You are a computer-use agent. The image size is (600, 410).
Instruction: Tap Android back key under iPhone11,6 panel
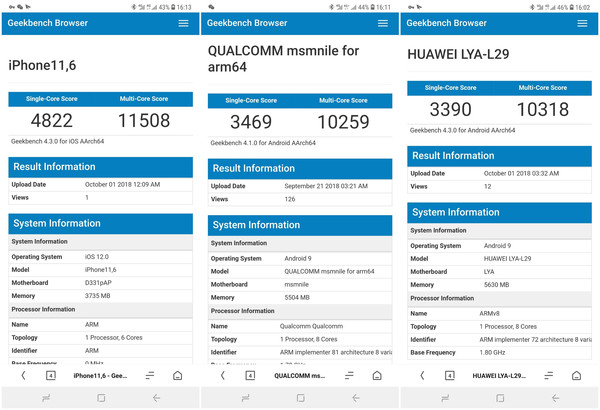pos(156,398)
